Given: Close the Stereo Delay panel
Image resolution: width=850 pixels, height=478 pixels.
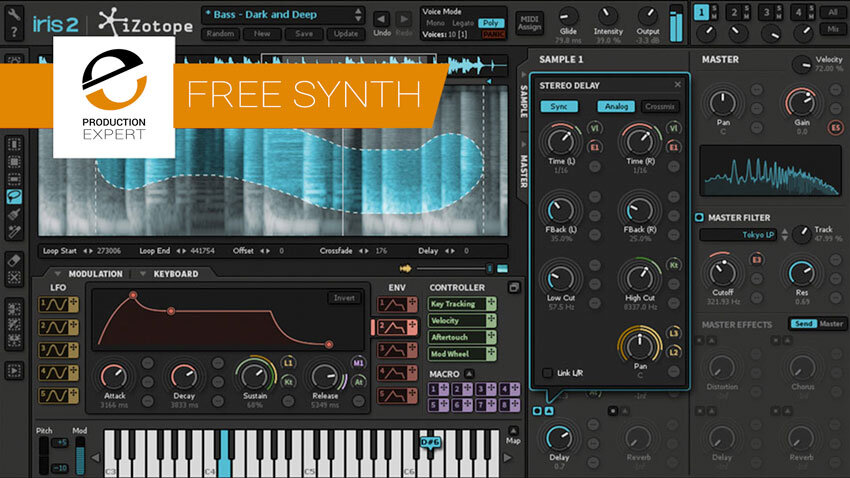Looking at the screenshot, I should click(x=677, y=85).
